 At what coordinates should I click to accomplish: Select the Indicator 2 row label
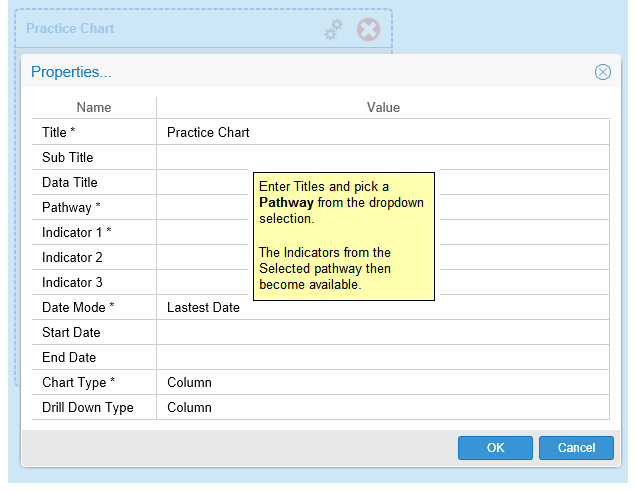72,257
